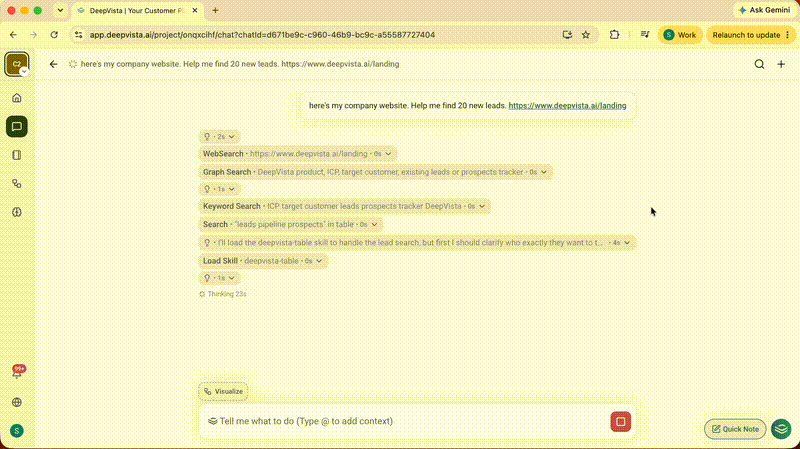Open media controls icon in toolbar
Image resolution: width=800 pixels, height=449 pixels.
pyautogui.click(x=645, y=35)
